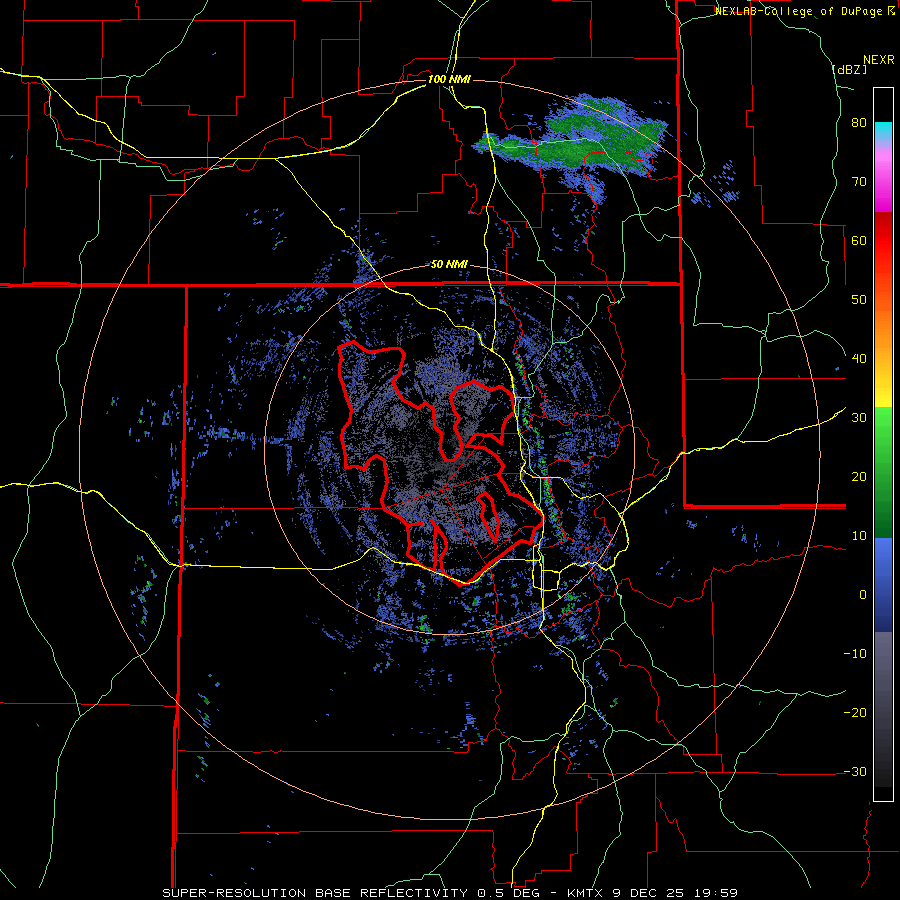Screen dimensions: 900x900
Task: Click the NEXR label above the color bar
Action: [x=878, y=60]
